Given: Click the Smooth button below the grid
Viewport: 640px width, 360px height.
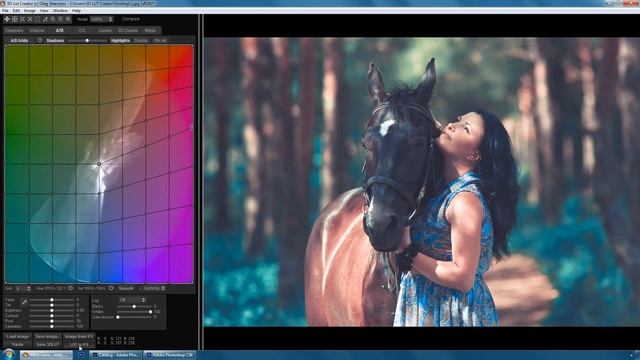Looking at the screenshot, I should (x=126, y=288).
